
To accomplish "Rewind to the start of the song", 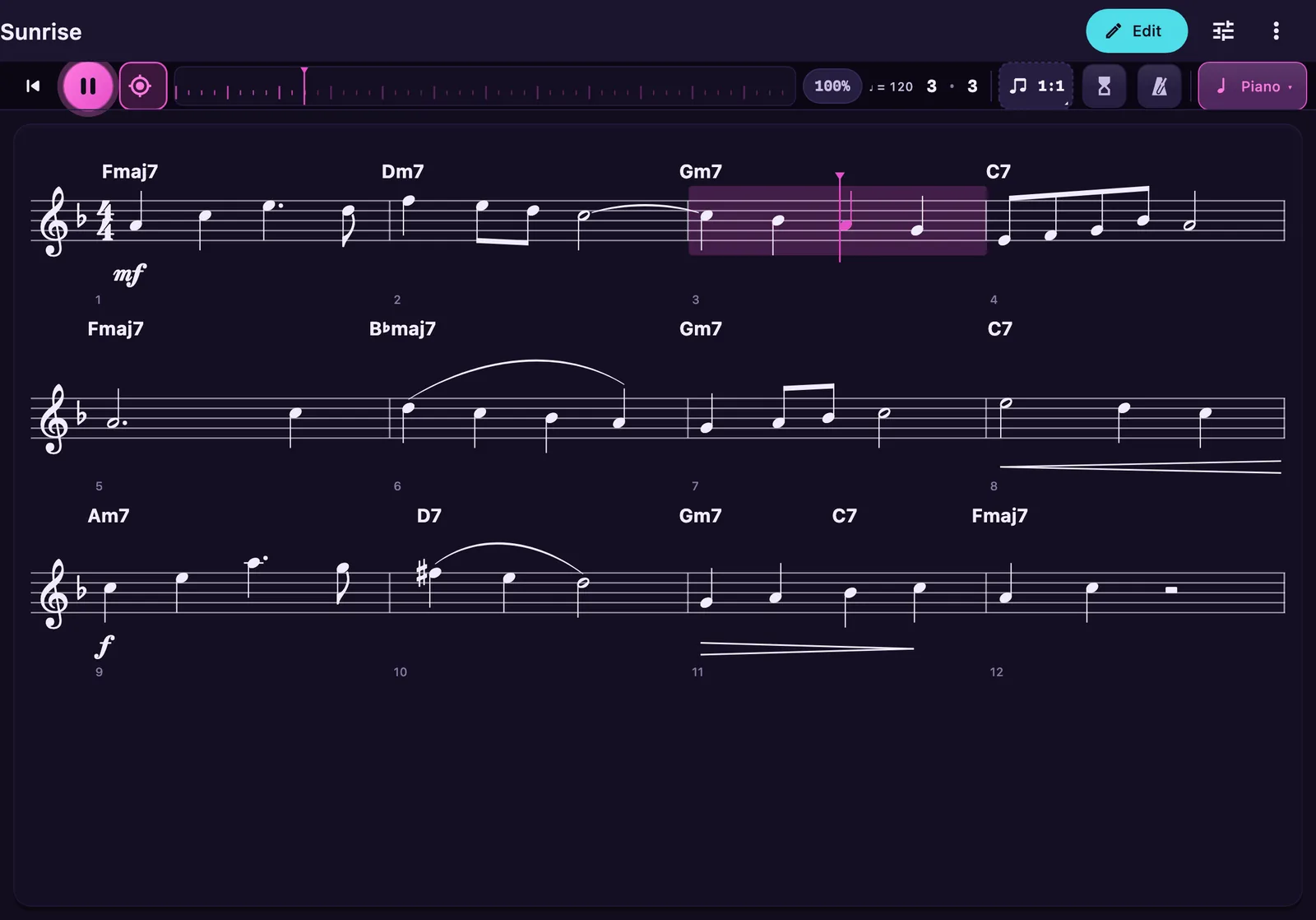I will click(33, 86).
